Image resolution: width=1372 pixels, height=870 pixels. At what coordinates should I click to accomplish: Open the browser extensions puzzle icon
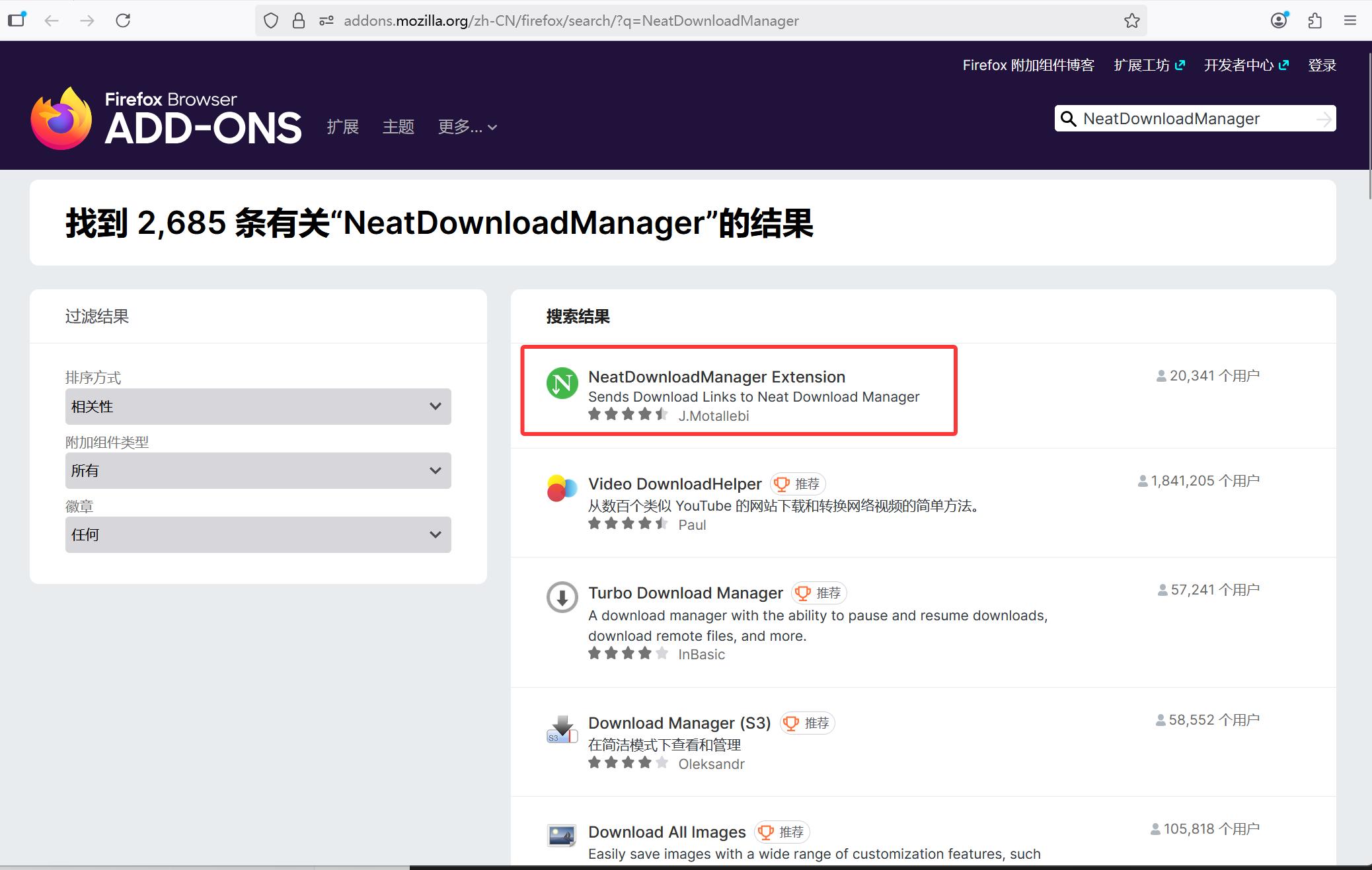[x=1315, y=20]
